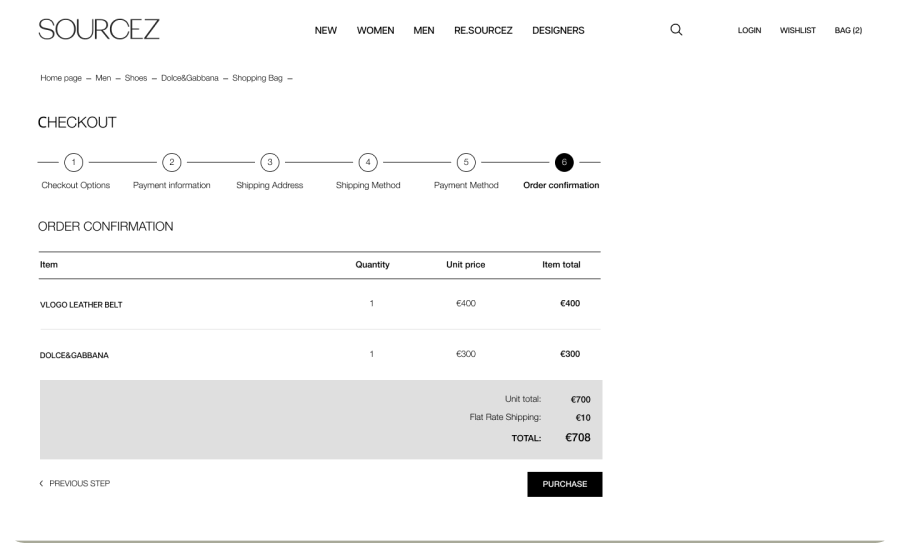Click the SOURCEZ logo
This screenshot has width=900, height=543.
tap(99, 29)
